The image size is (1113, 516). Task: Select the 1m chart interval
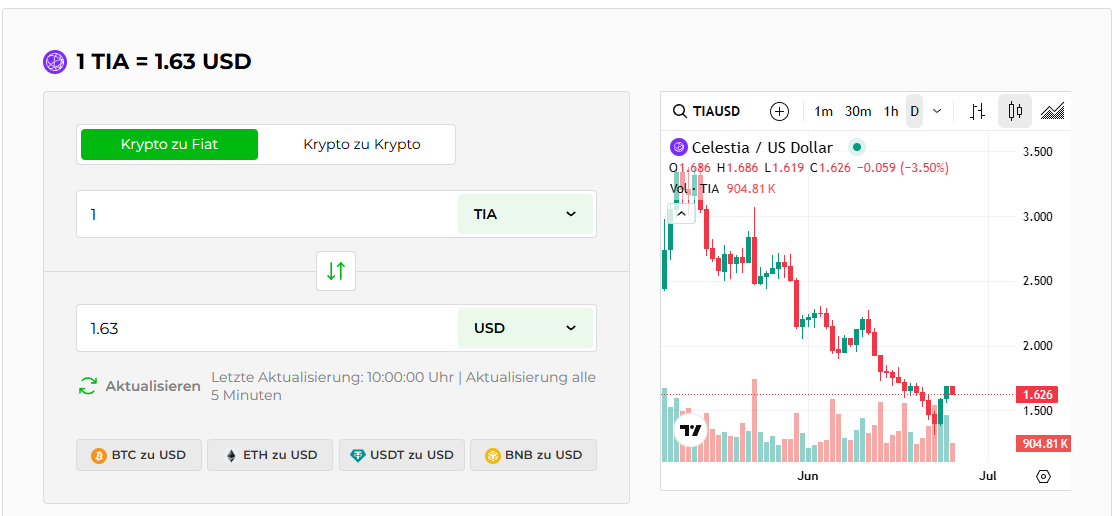(x=823, y=111)
